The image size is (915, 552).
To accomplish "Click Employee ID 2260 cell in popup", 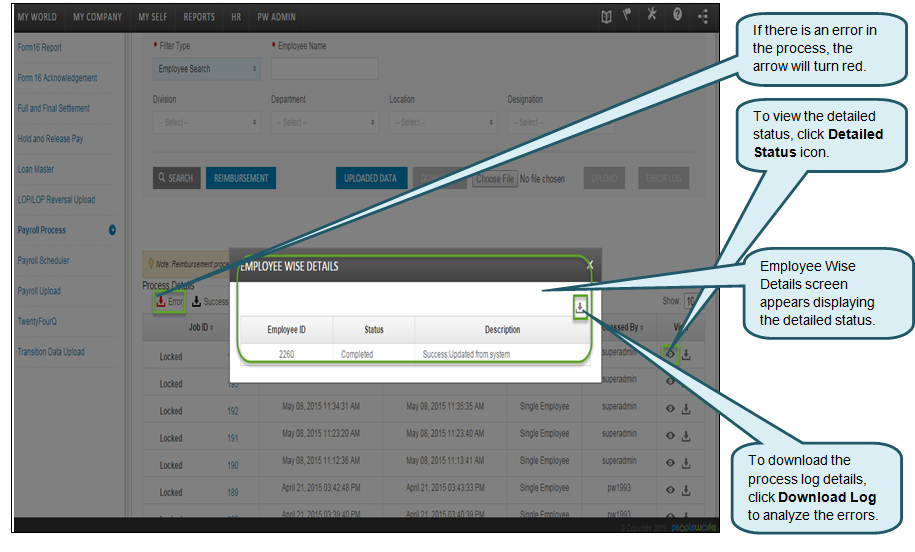I will point(287,354).
